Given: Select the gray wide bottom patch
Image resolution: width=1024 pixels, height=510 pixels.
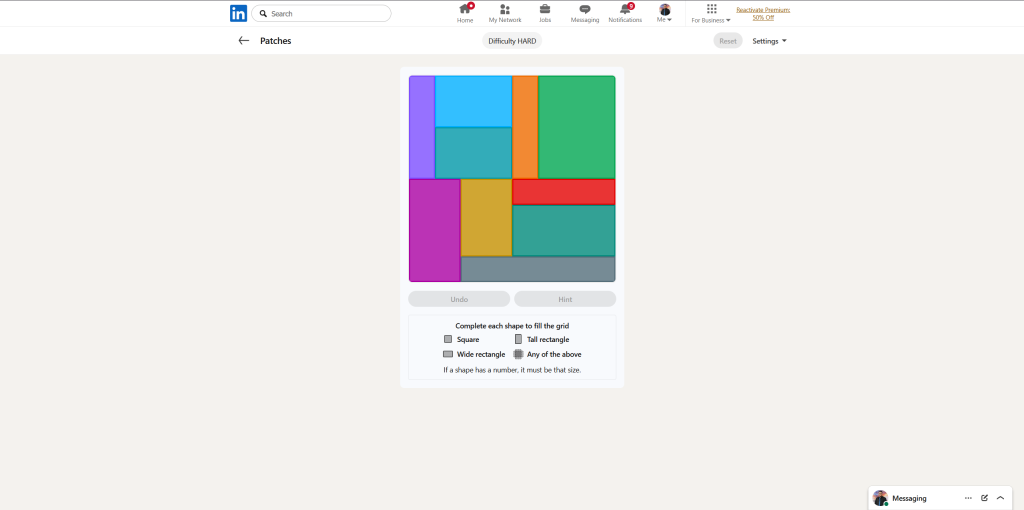Looking at the screenshot, I should click(538, 269).
